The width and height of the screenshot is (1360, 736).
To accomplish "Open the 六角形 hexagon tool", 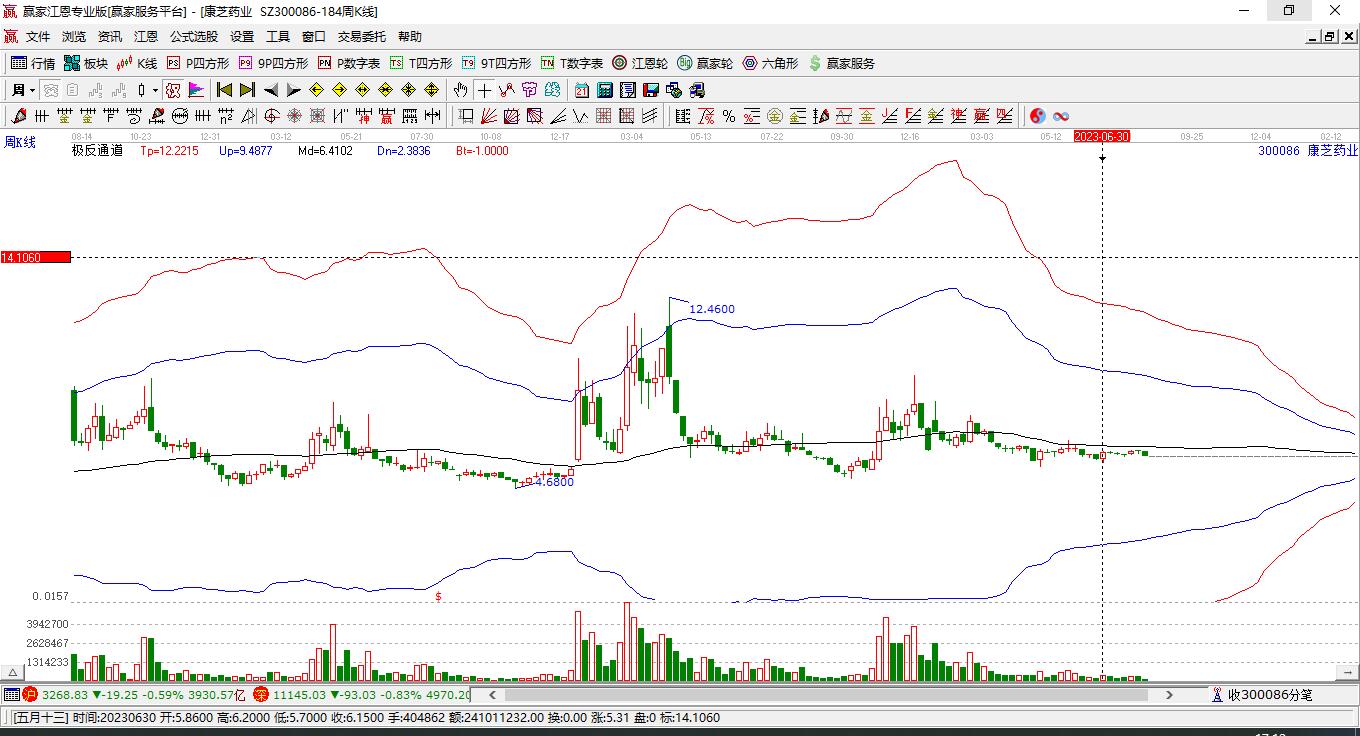I will tap(771, 63).
